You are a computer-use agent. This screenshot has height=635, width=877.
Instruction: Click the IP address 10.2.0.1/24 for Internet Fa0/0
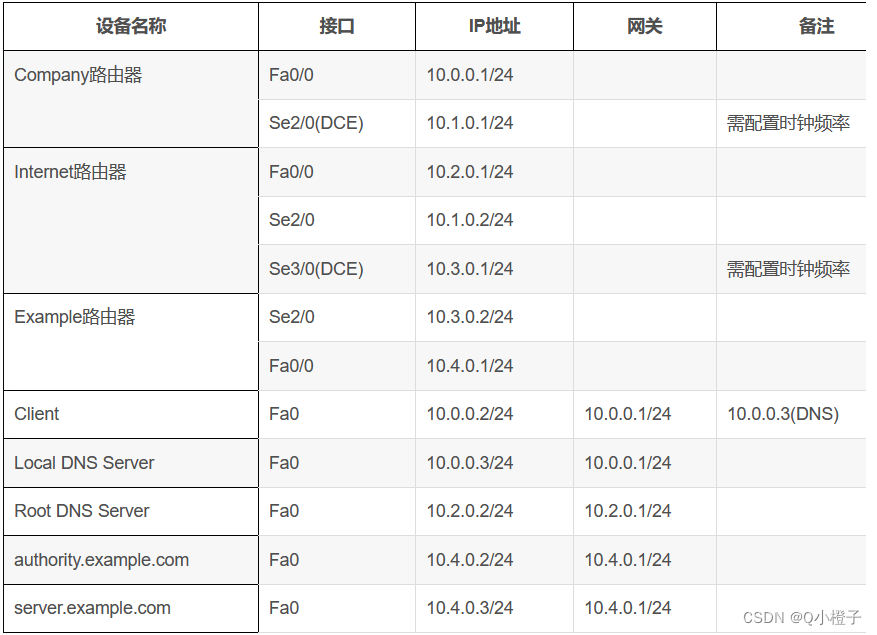point(470,172)
